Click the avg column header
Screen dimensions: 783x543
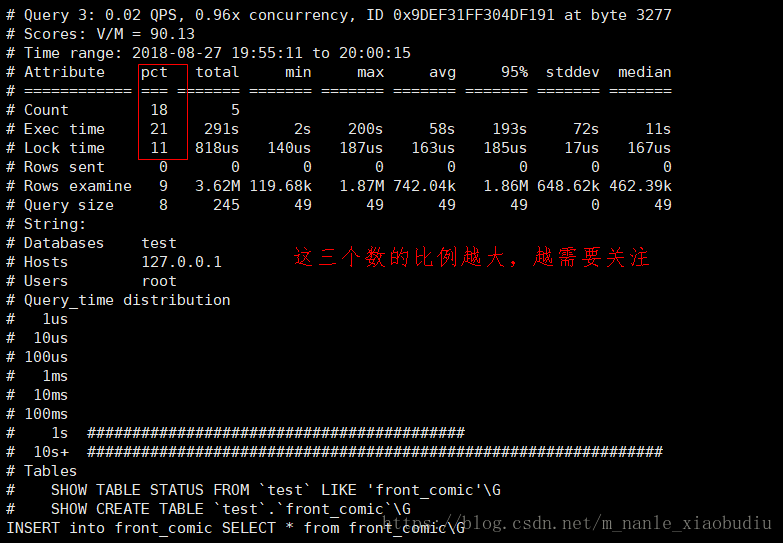[x=442, y=72]
